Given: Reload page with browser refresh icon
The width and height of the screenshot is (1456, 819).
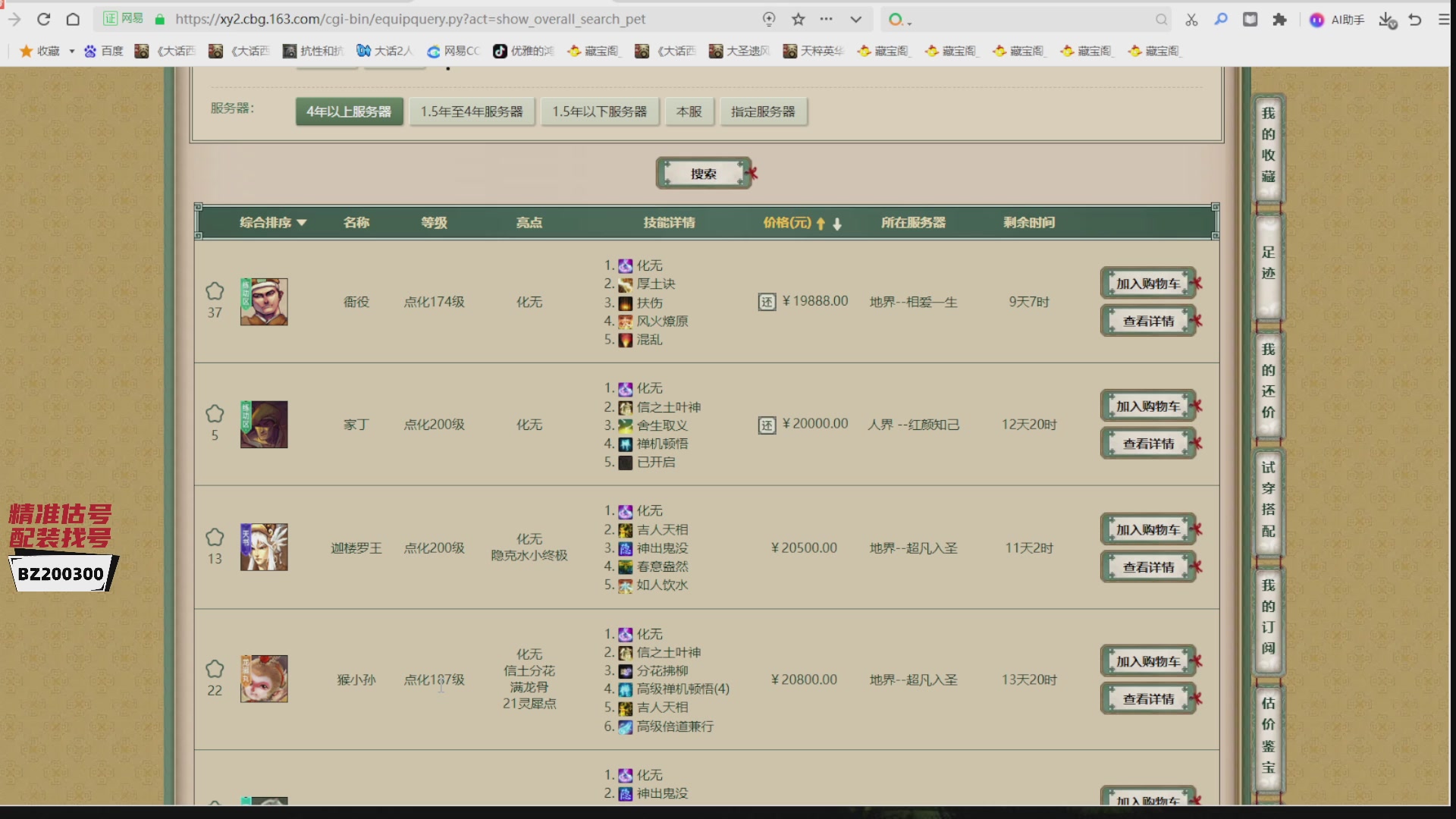Looking at the screenshot, I should coord(43,20).
